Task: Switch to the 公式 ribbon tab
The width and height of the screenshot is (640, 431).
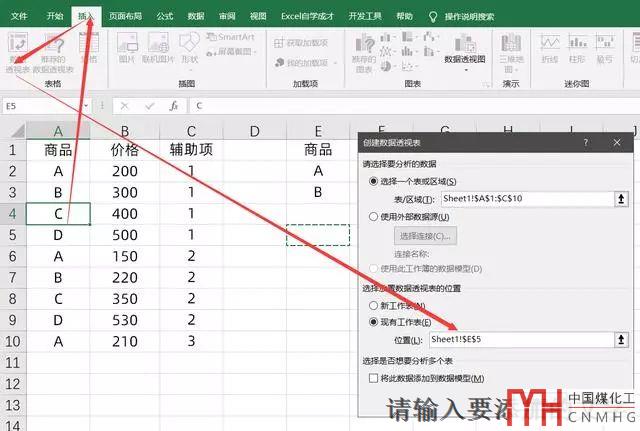Action: click(165, 16)
